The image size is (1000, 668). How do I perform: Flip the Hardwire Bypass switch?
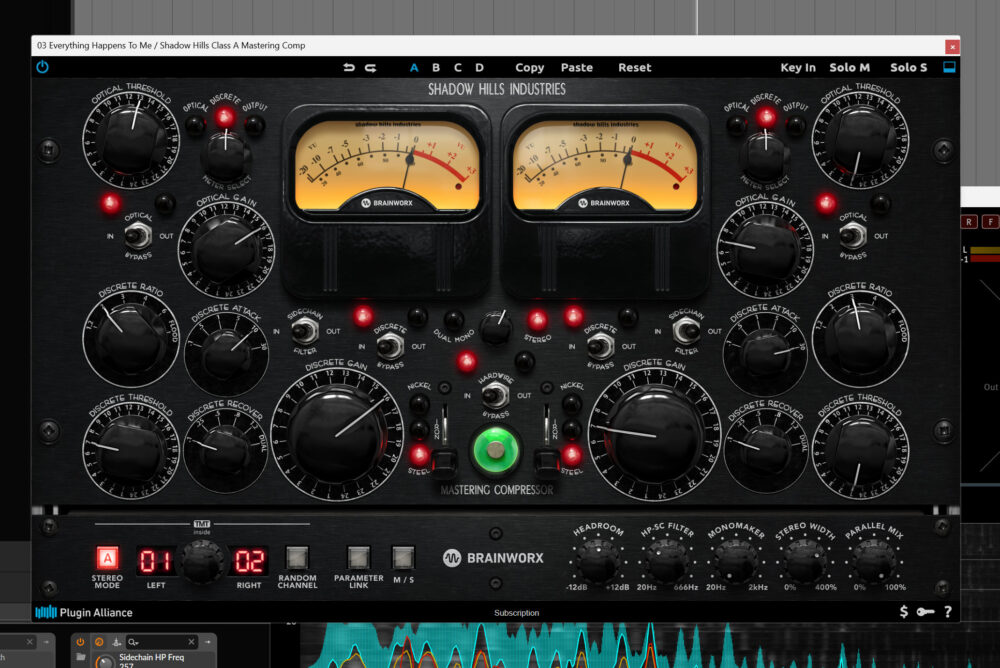495,396
